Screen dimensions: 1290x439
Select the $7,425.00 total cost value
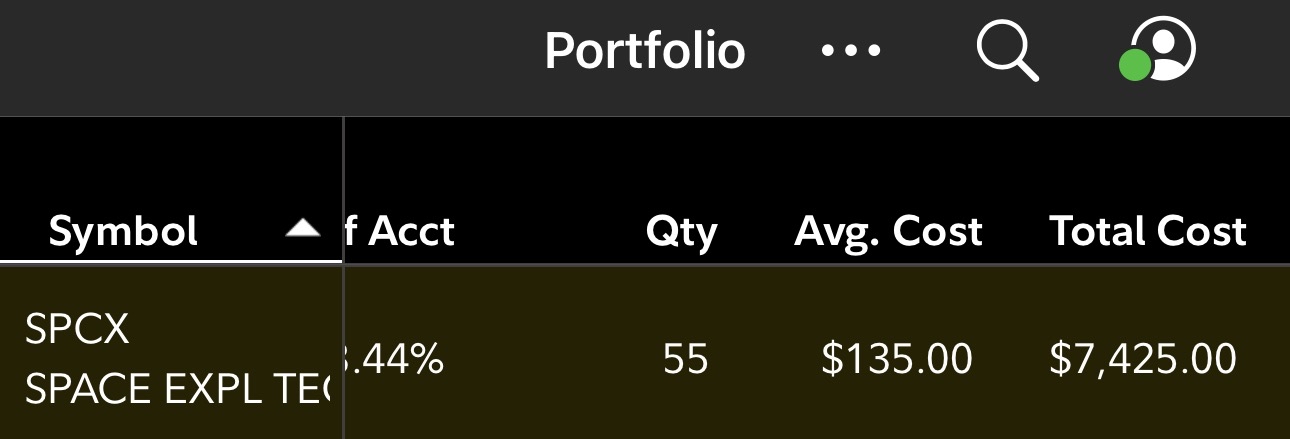tap(1142, 359)
